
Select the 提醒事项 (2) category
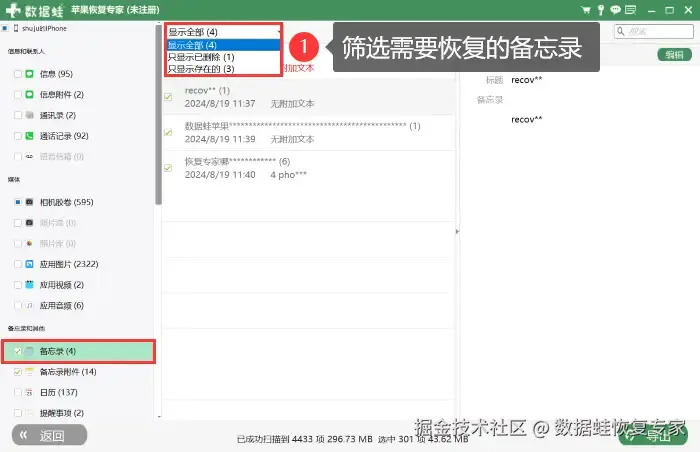click(62, 413)
